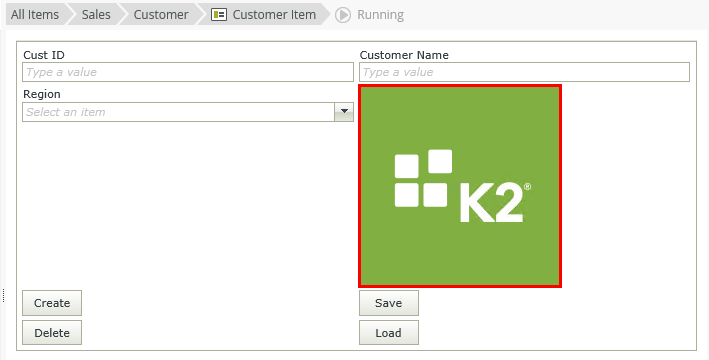Screen dimensions: 709x360
Task: Focus the Customer Name text field
Action: click(x=525, y=72)
